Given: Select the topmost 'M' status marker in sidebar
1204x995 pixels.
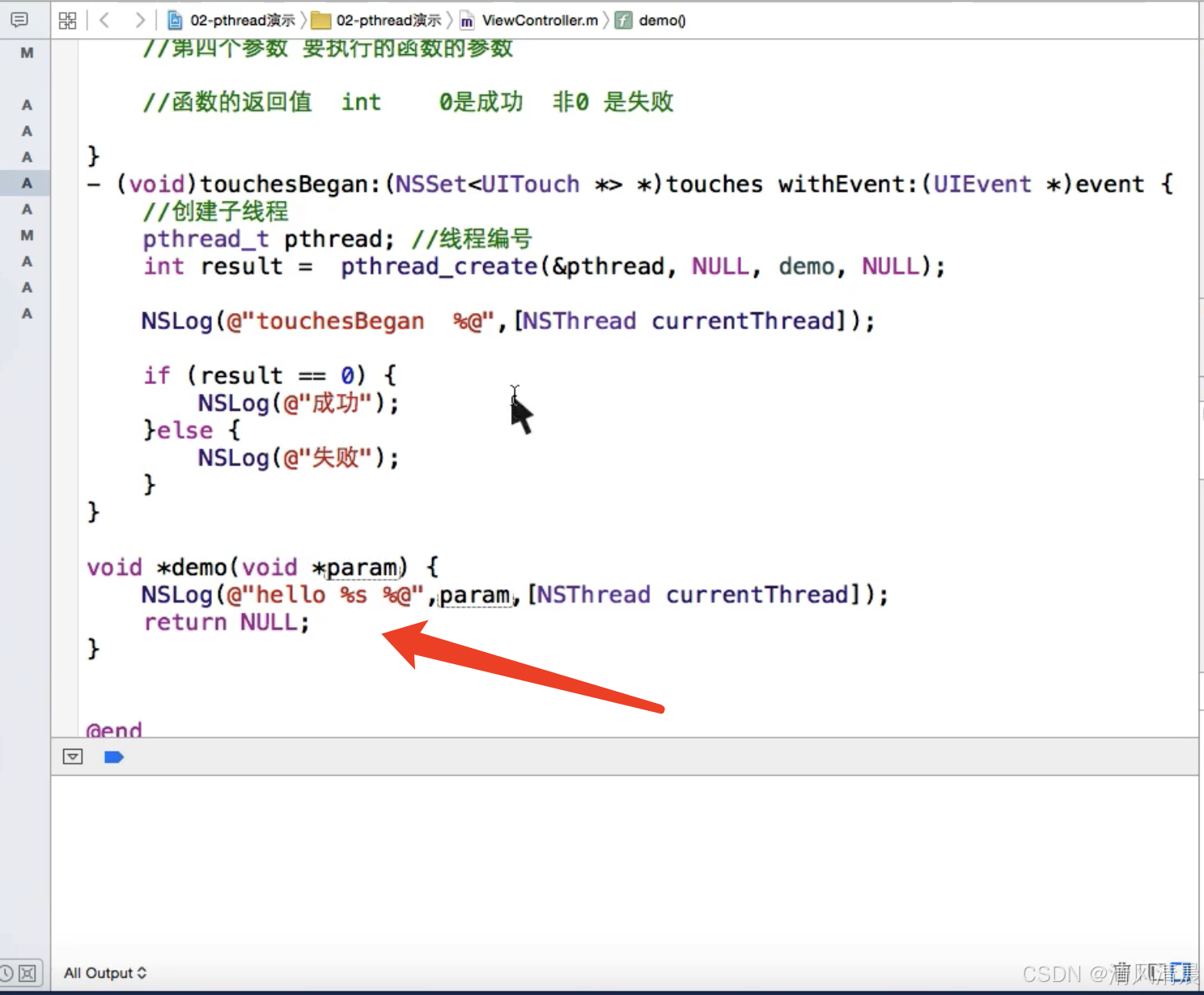Looking at the screenshot, I should click(27, 53).
